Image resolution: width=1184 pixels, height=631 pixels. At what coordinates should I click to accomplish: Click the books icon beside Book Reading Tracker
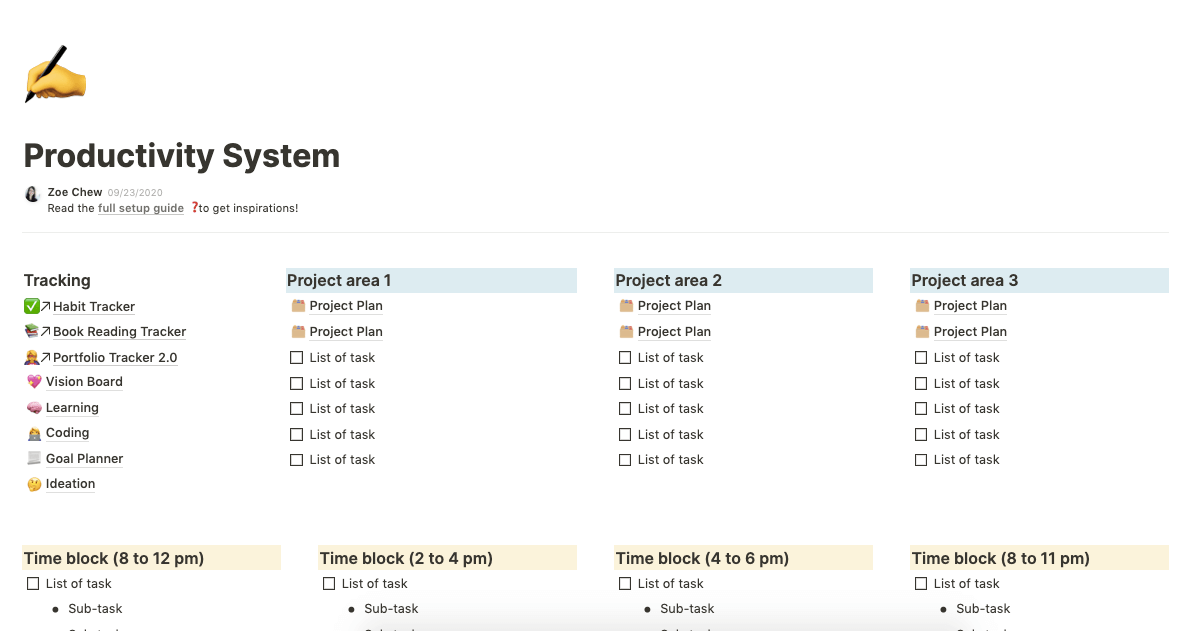pos(31,331)
